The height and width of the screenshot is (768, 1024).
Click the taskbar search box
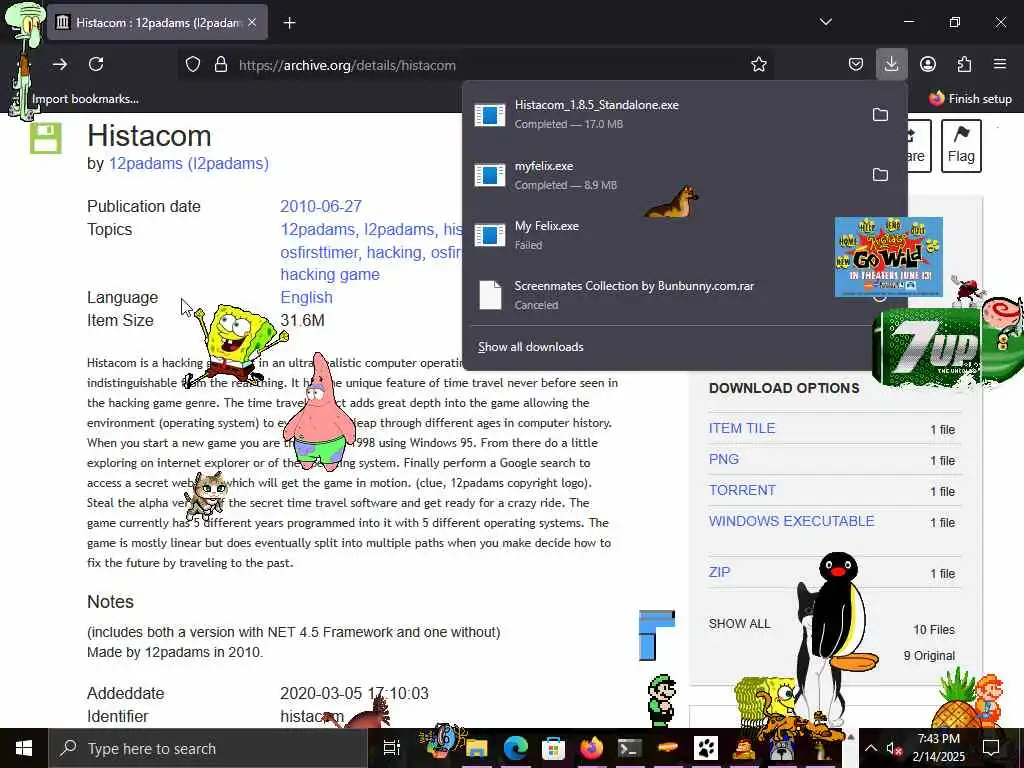[207, 748]
